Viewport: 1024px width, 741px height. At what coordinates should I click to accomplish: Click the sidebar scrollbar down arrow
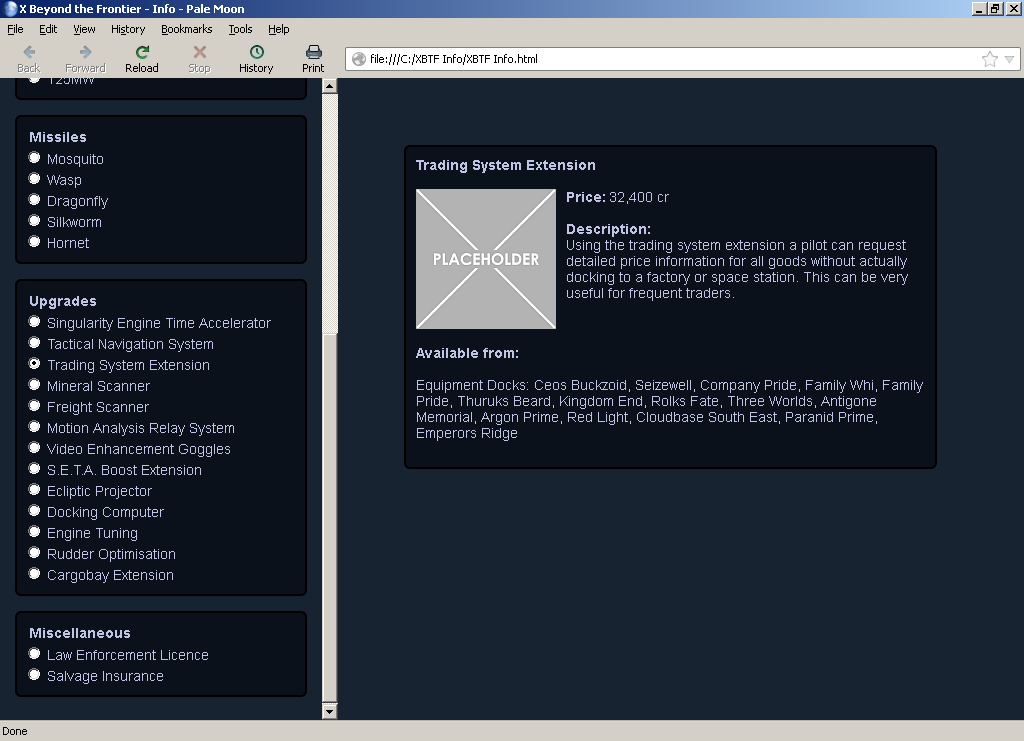330,711
